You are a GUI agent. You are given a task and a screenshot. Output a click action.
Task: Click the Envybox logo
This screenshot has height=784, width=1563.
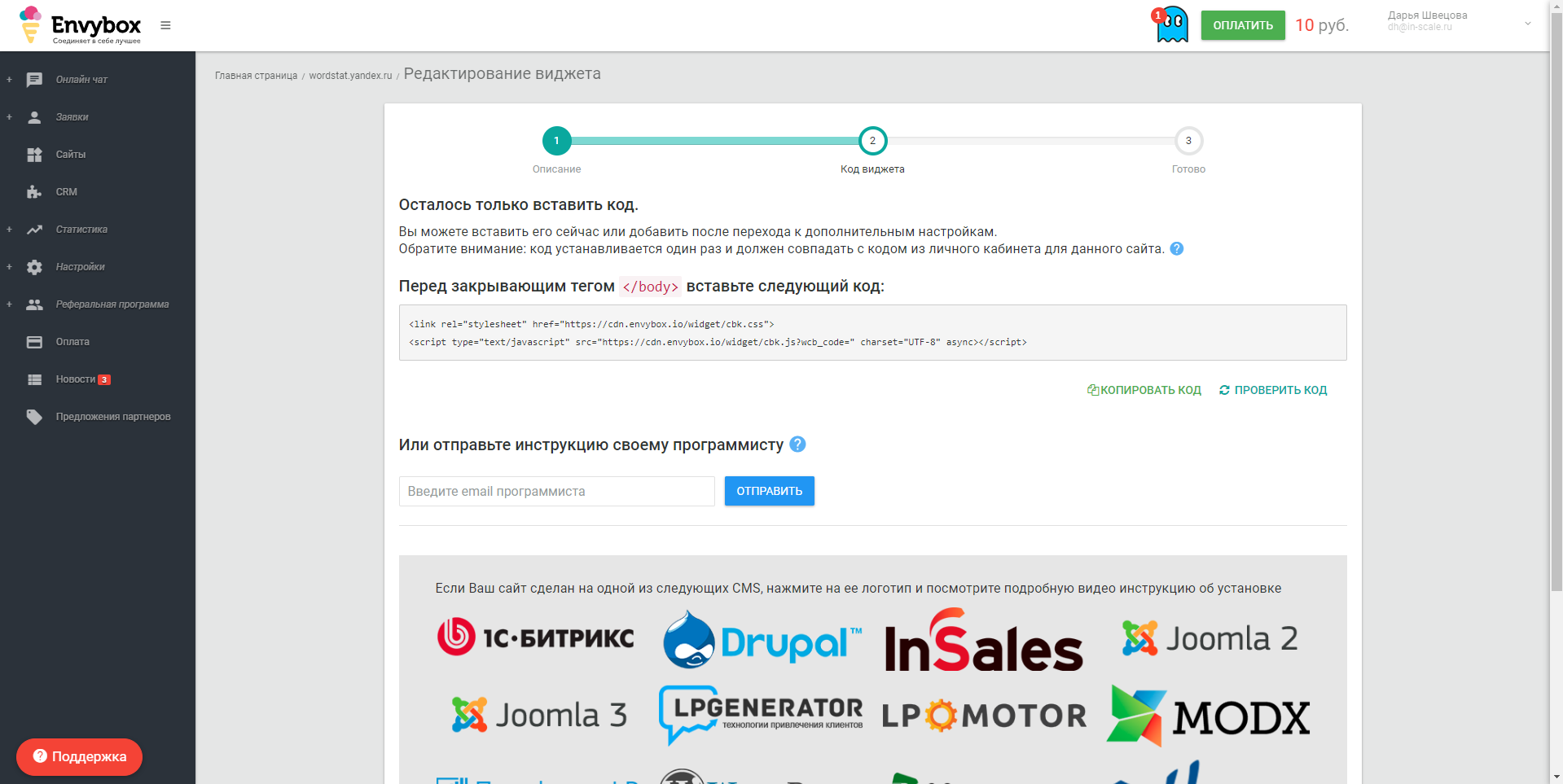(x=80, y=25)
